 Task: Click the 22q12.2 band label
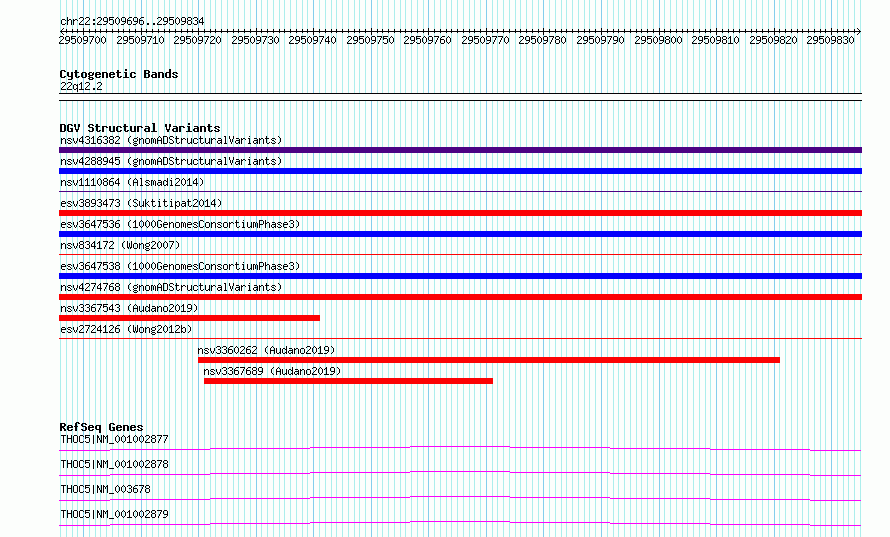click(x=81, y=86)
